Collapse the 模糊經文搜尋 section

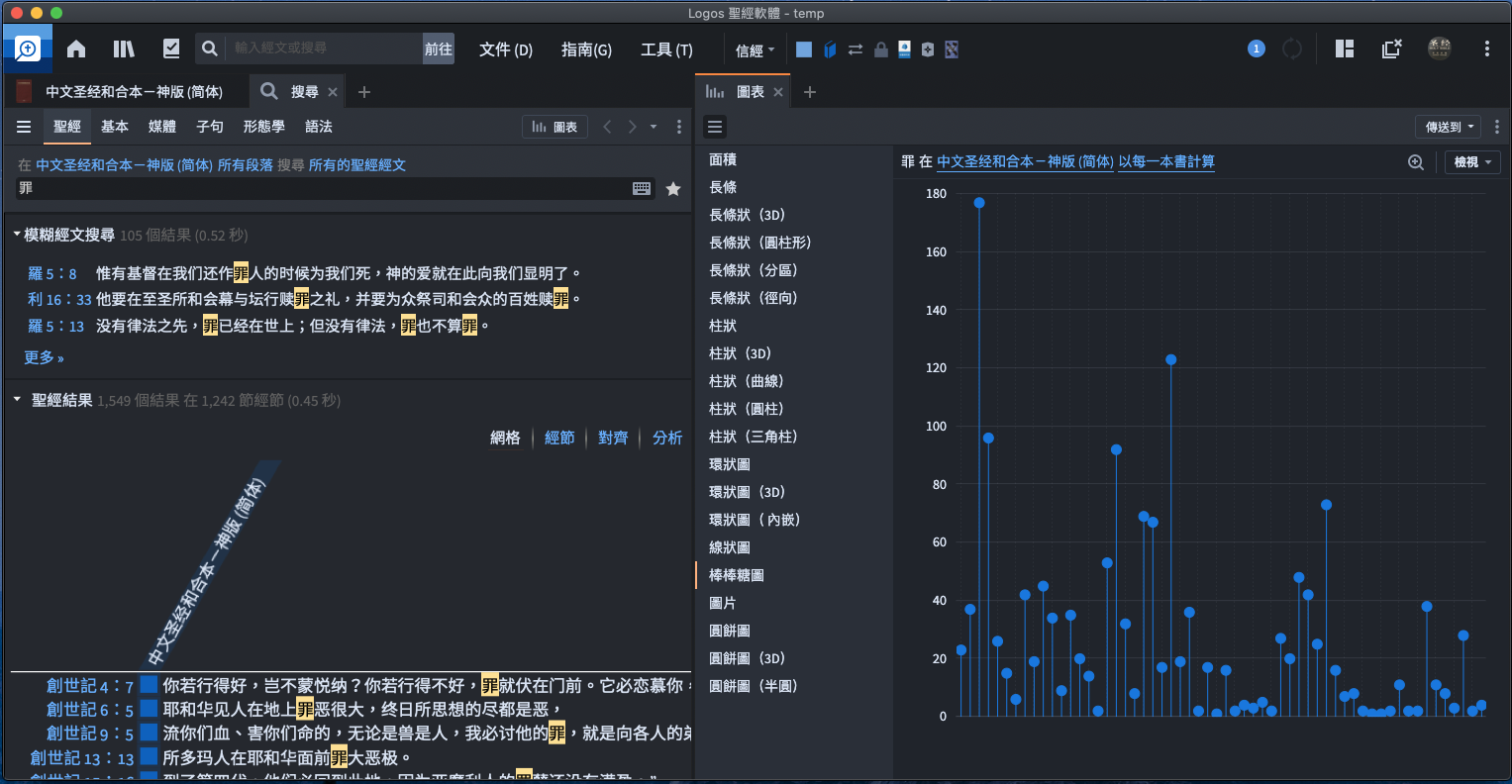tap(17, 235)
